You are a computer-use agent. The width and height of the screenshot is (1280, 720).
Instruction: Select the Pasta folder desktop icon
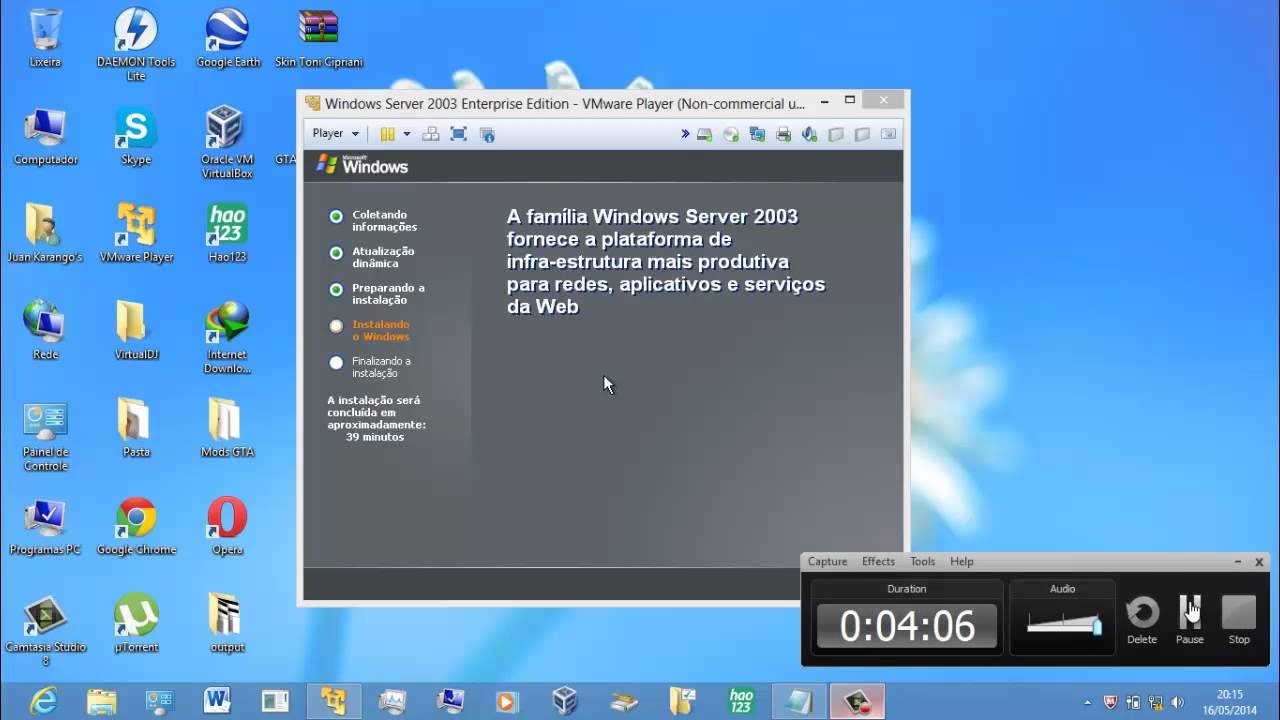(136, 429)
